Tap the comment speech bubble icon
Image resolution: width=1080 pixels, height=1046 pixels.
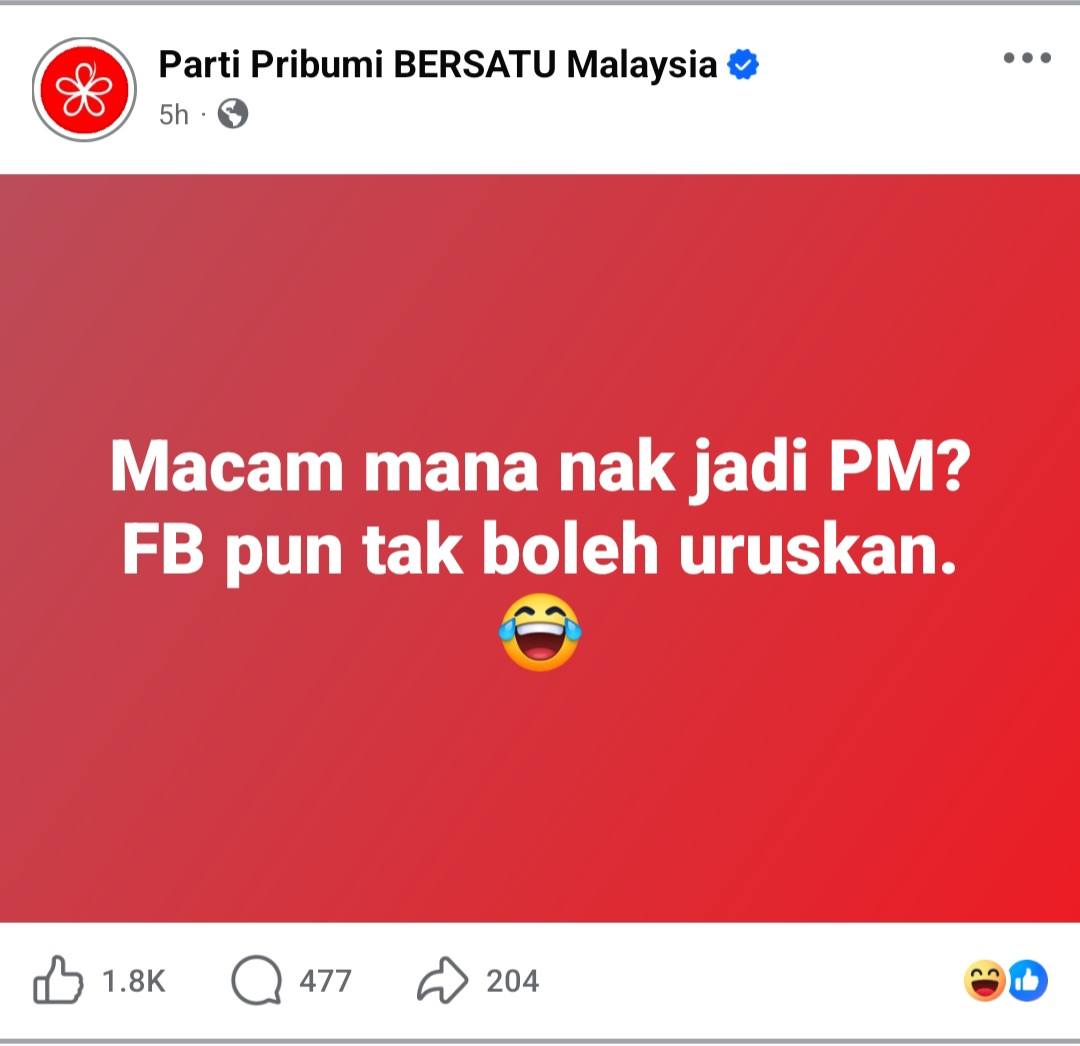[256, 980]
